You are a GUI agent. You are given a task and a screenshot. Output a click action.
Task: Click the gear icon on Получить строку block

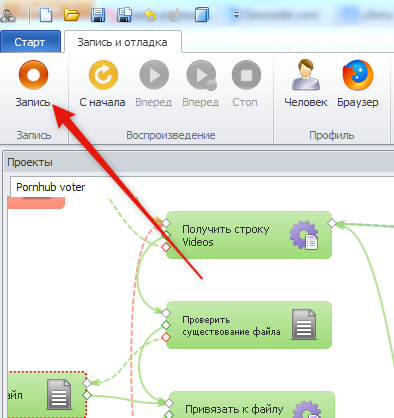click(304, 235)
